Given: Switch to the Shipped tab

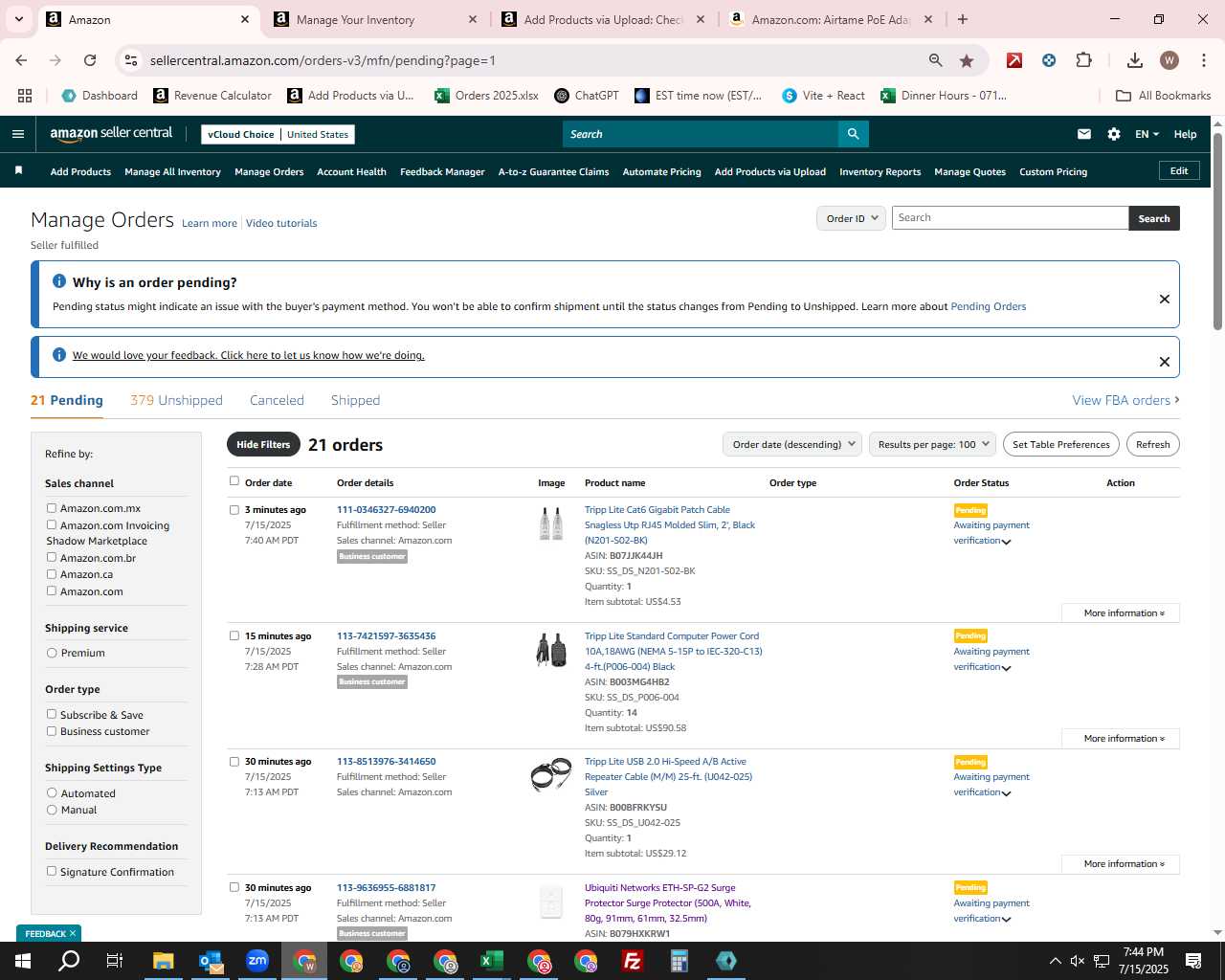Looking at the screenshot, I should point(355,400).
